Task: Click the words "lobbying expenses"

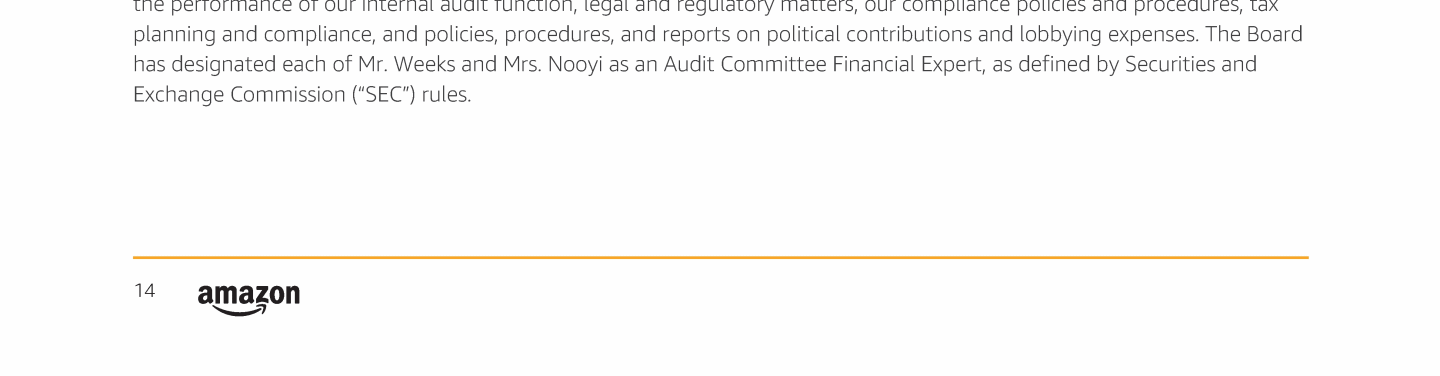Action: (1108, 34)
